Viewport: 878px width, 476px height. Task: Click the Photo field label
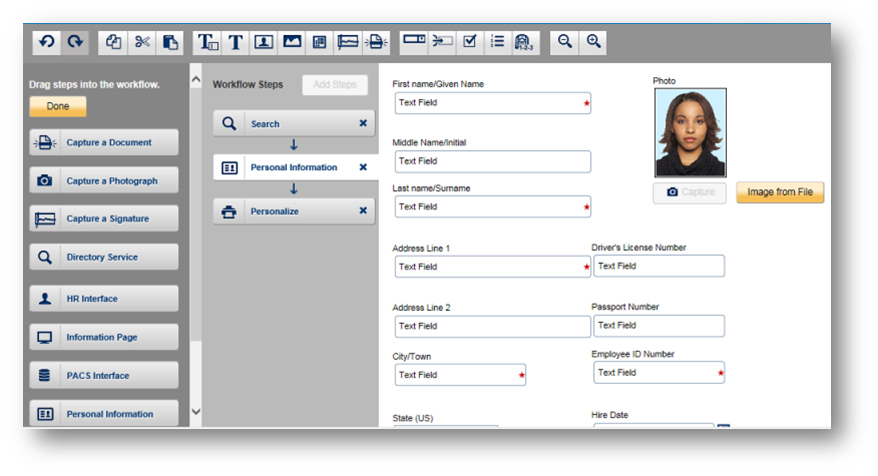[664, 81]
